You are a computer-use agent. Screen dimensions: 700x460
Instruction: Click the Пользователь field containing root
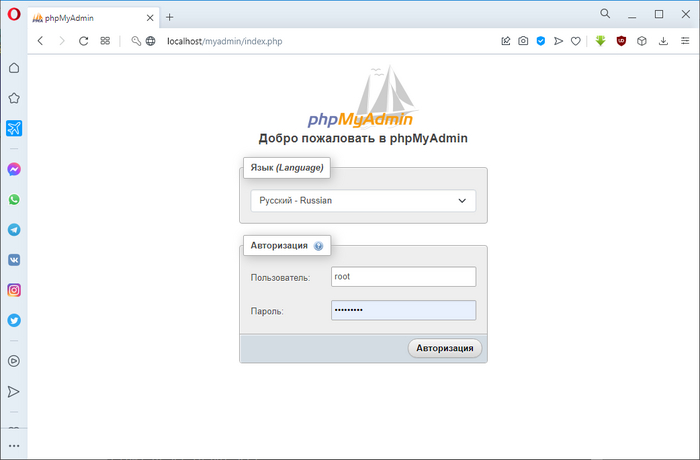(x=404, y=276)
